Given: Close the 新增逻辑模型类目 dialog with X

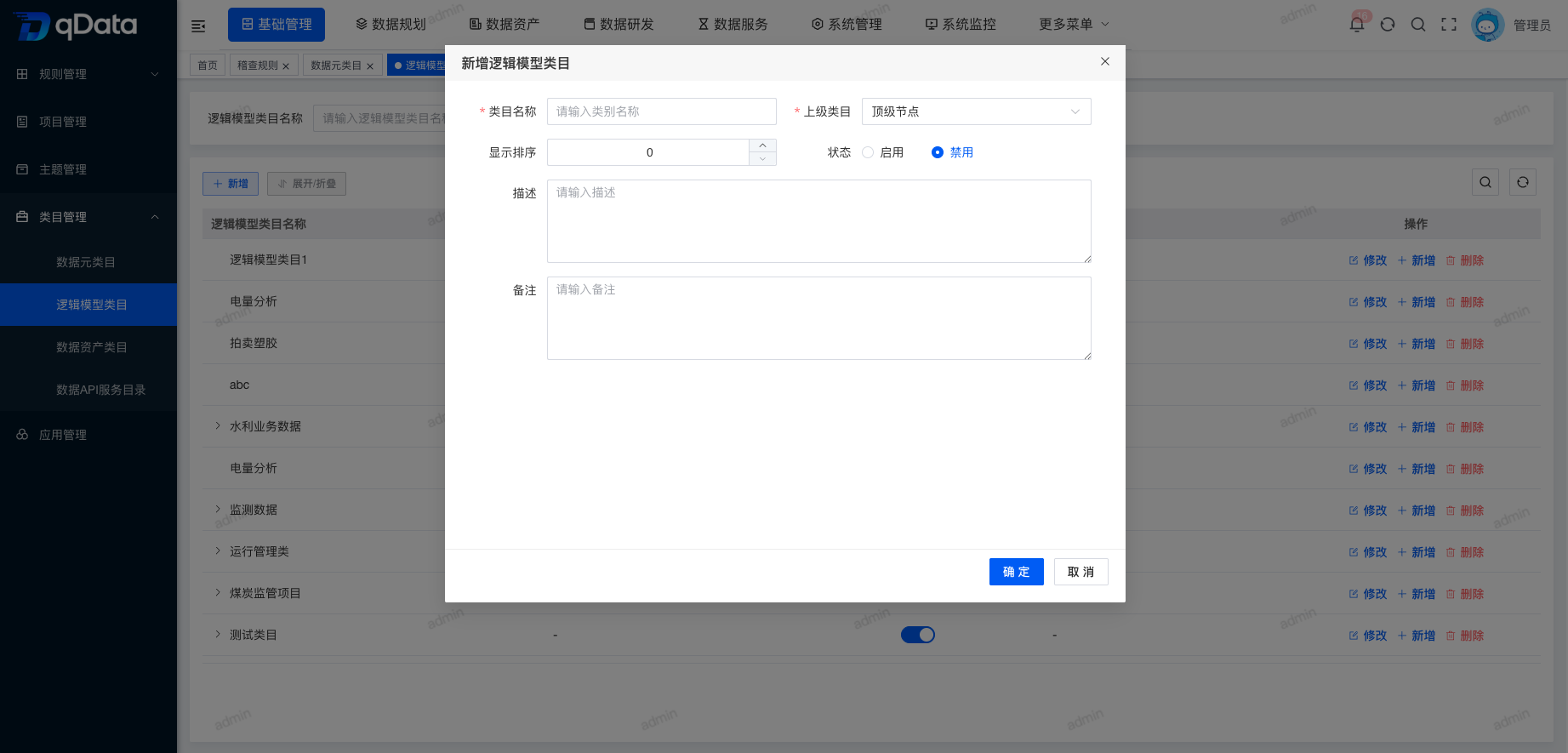Looking at the screenshot, I should [x=1105, y=61].
